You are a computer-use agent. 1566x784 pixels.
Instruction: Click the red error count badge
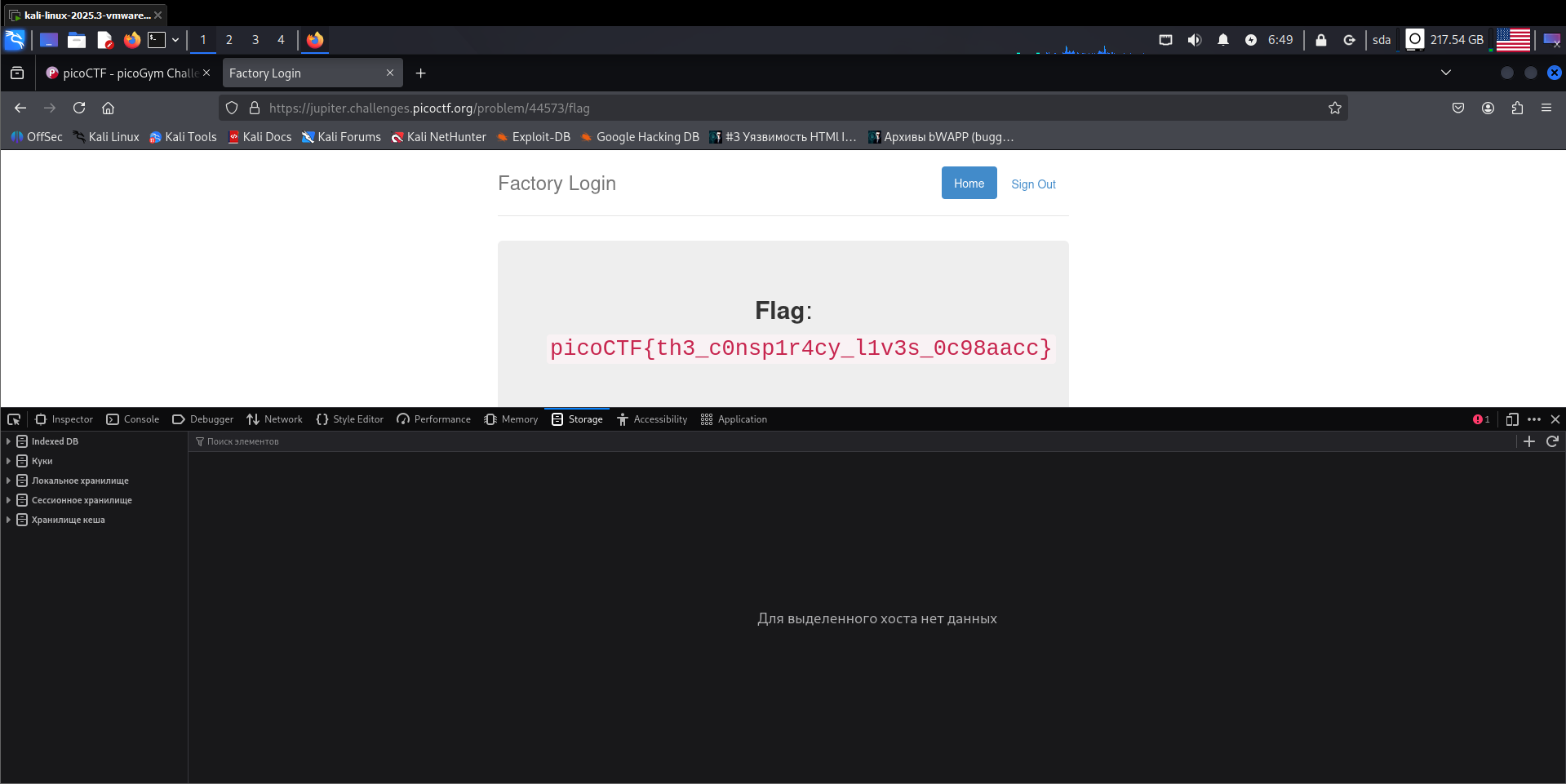pos(1481,419)
